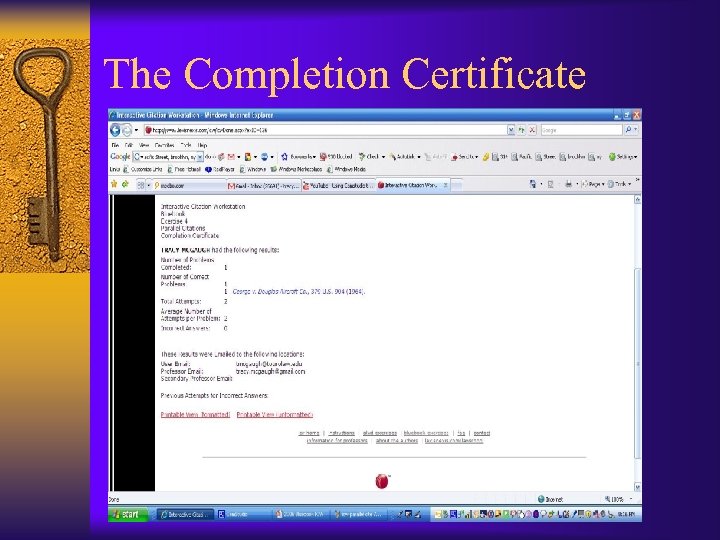Click Printable View (formatted) link
Image resolution: width=720 pixels, height=540 pixels.
pyautogui.click(x=195, y=415)
